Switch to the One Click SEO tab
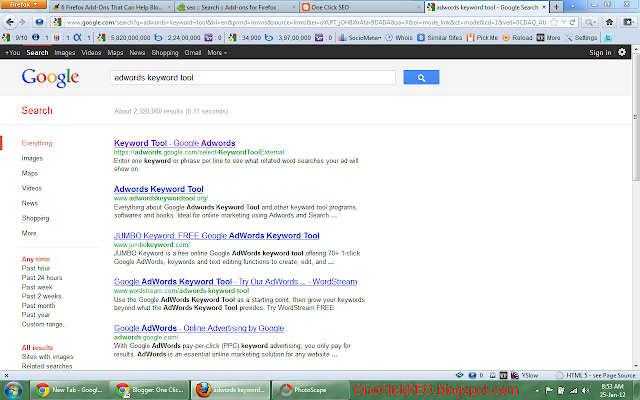640x400 pixels. point(361,7)
